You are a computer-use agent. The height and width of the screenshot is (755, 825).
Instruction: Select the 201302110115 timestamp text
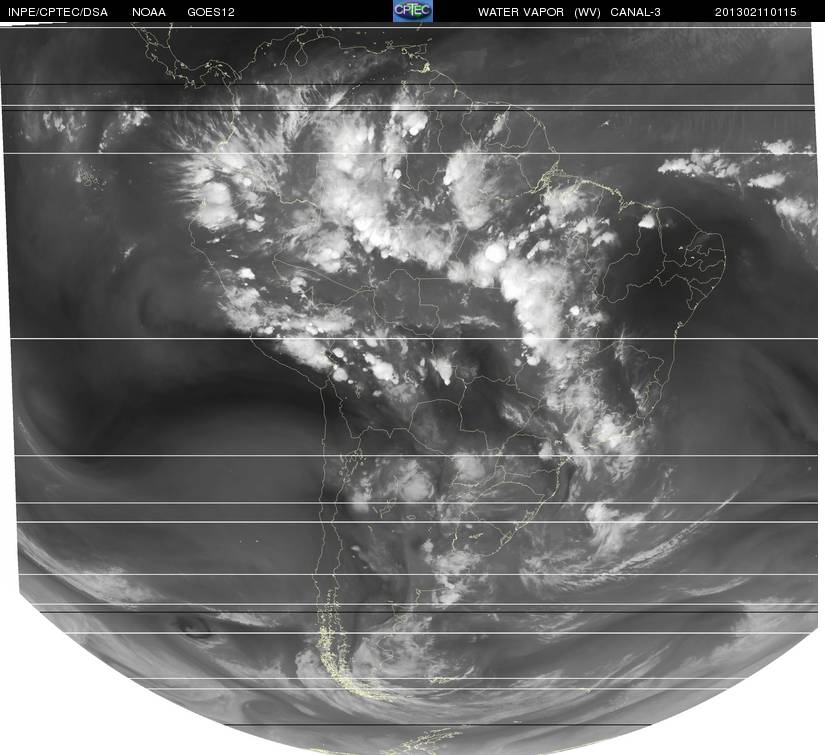click(756, 12)
